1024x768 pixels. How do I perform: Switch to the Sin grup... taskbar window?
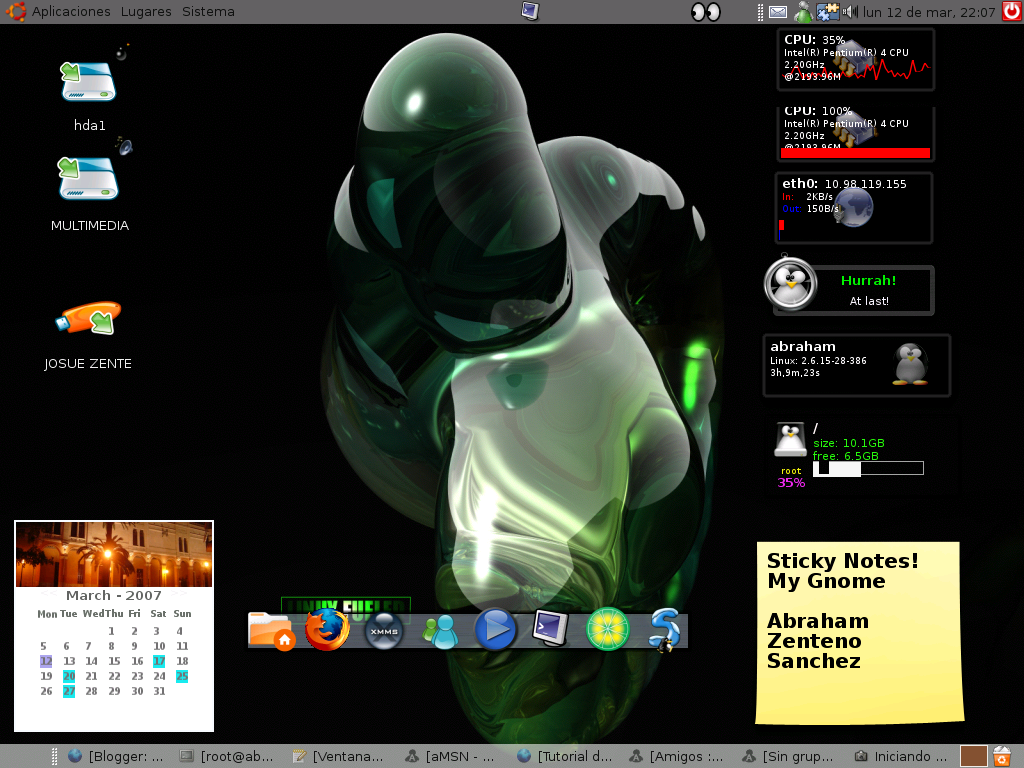pyautogui.click(x=788, y=756)
